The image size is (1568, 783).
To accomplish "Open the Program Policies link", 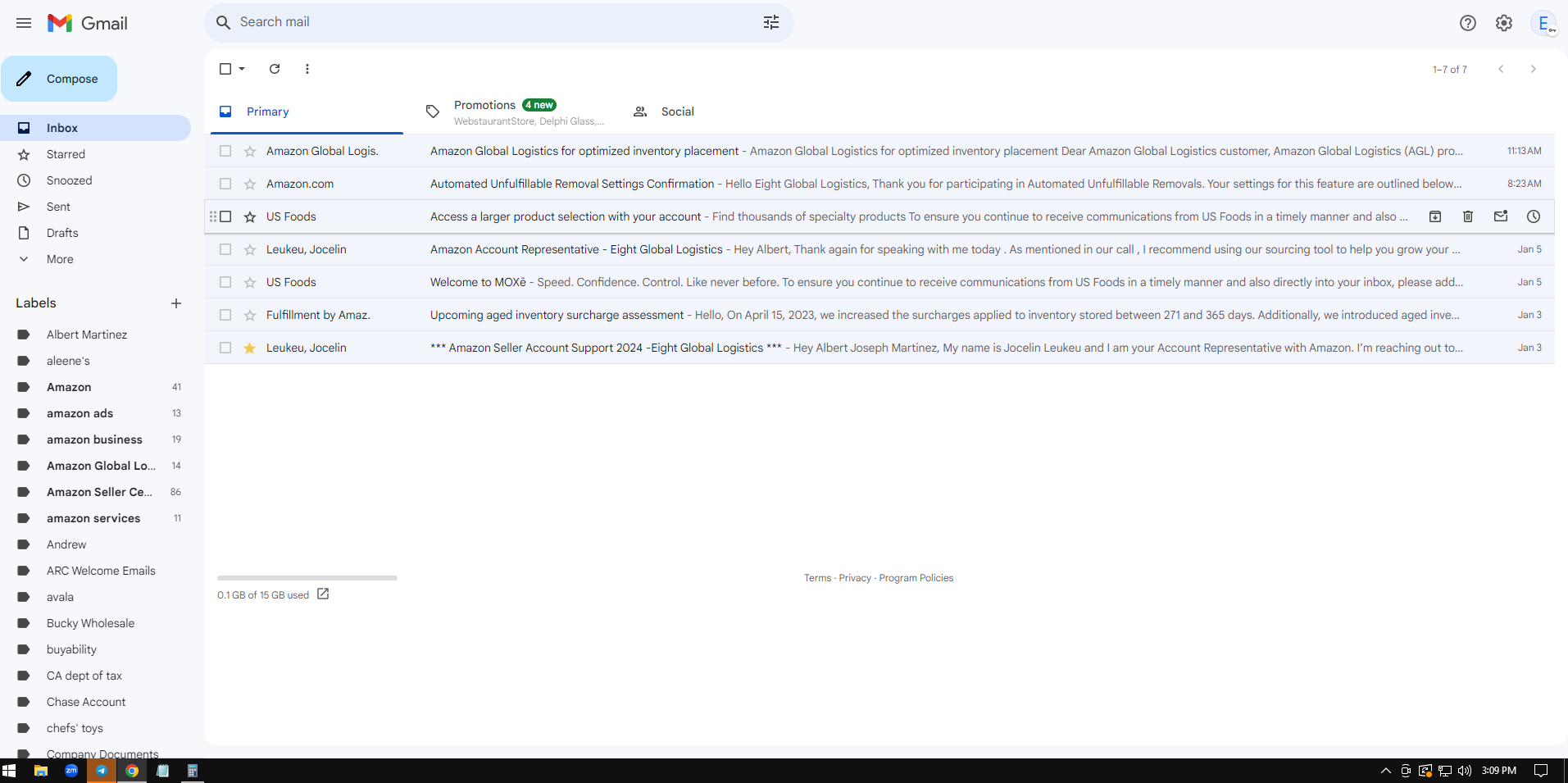I will point(916,578).
